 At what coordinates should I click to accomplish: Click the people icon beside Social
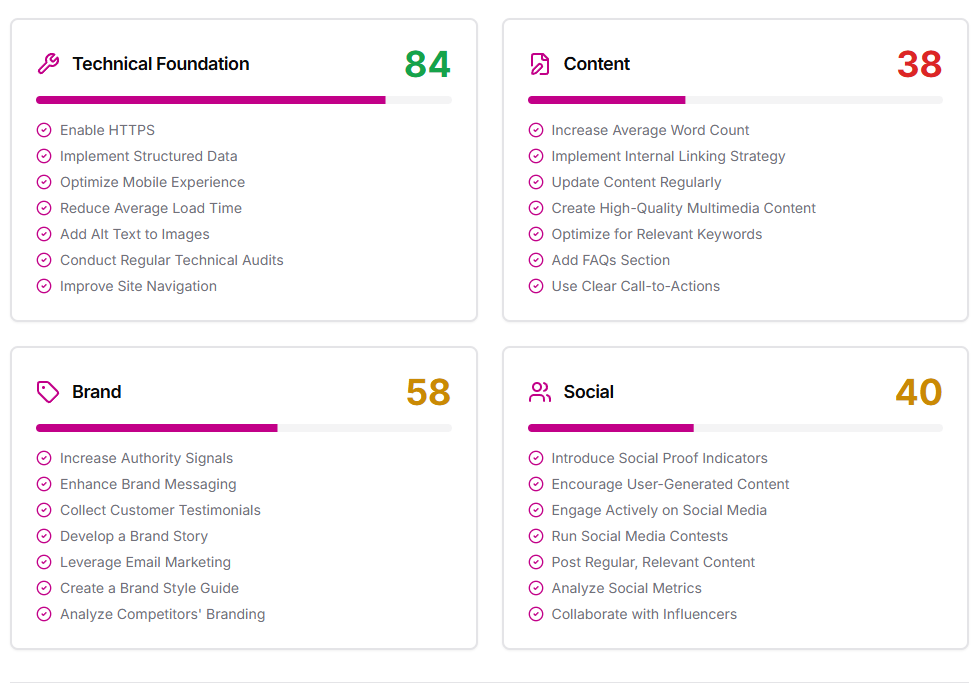pos(540,392)
